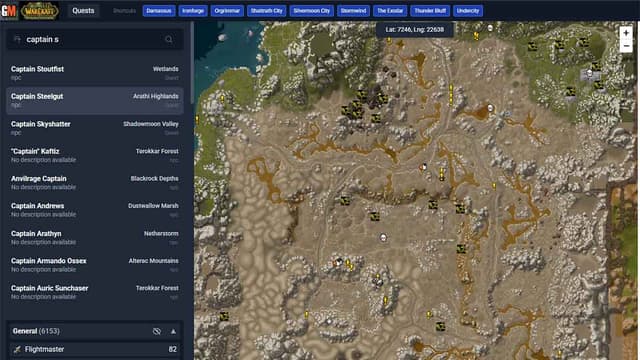Click the skull marker beside the coordinates tooltip
640x360 pixels.
pyautogui.click(x=490, y=28)
